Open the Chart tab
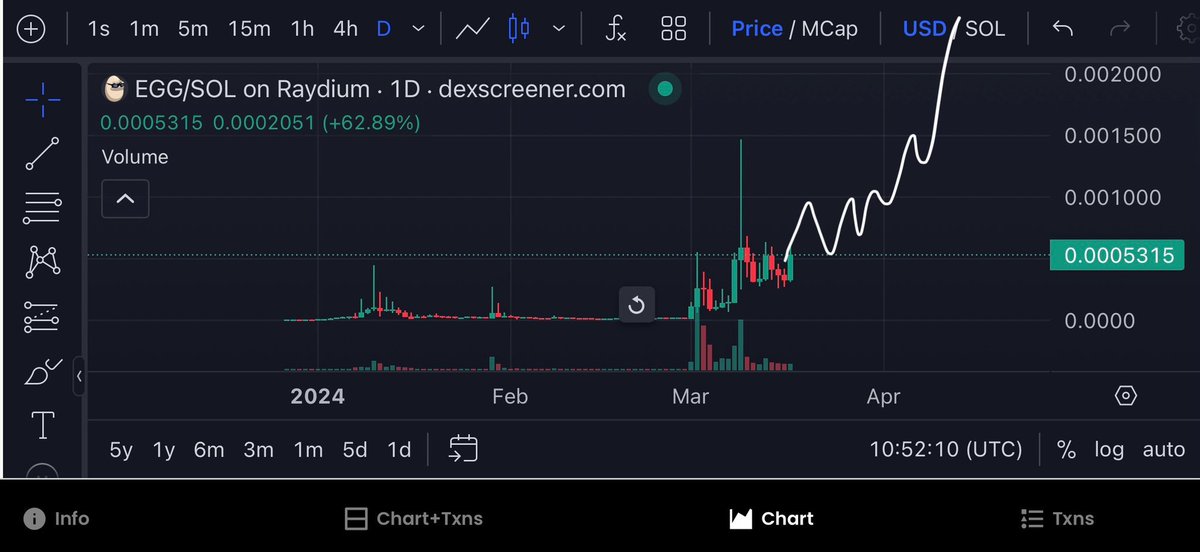Viewport: 1200px width, 552px height. (771, 519)
